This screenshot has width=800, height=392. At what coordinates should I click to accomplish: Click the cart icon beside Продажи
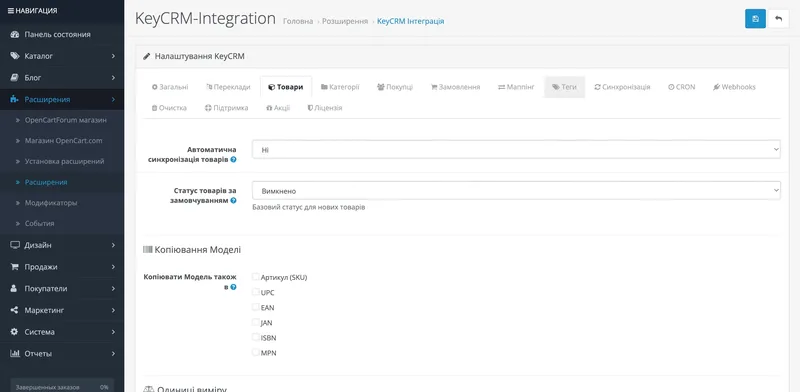(x=15, y=267)
